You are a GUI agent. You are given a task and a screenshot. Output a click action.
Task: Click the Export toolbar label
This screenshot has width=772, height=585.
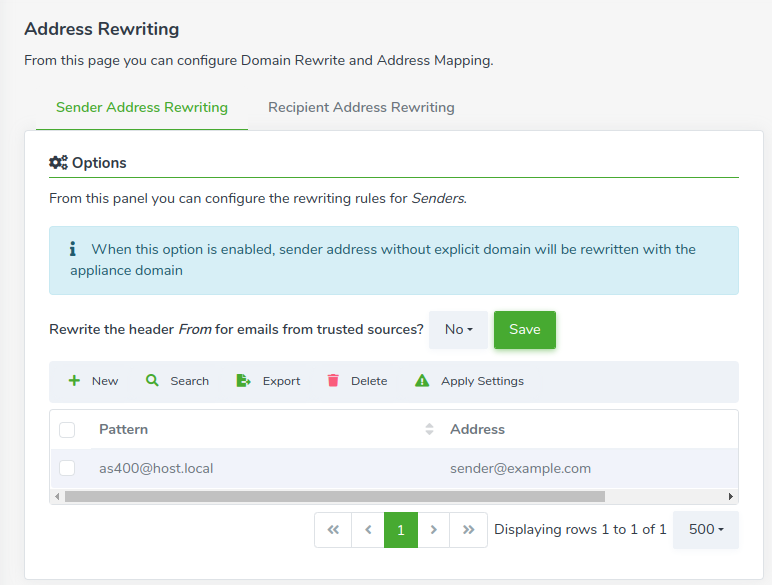281,381
